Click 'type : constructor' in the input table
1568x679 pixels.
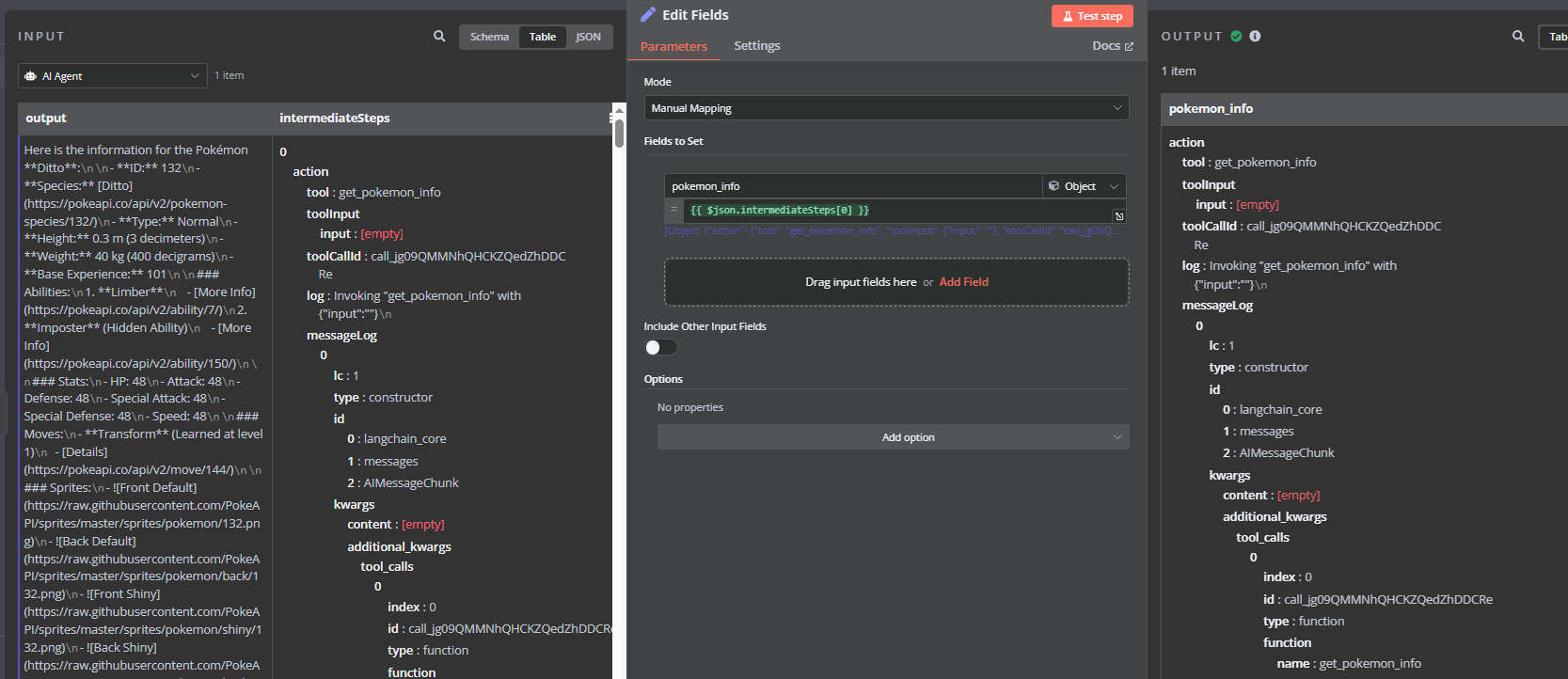pos(383,398)
